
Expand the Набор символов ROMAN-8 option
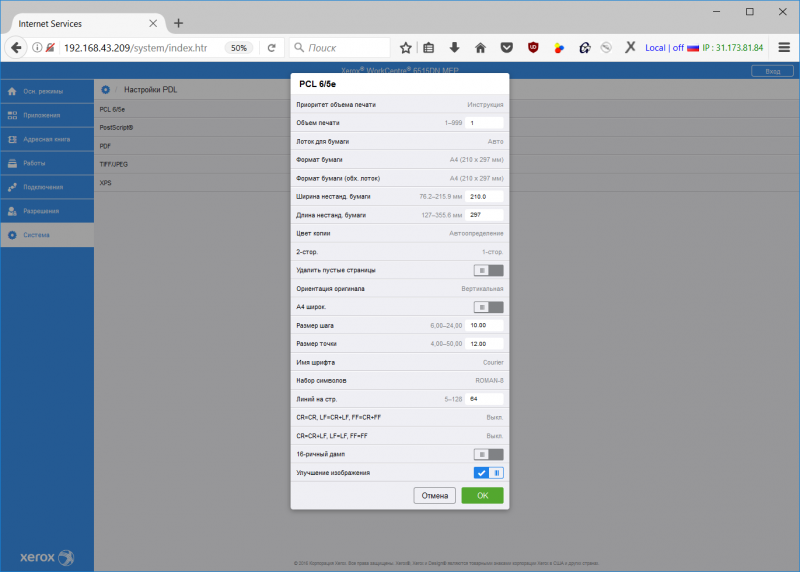pos(399,381)
